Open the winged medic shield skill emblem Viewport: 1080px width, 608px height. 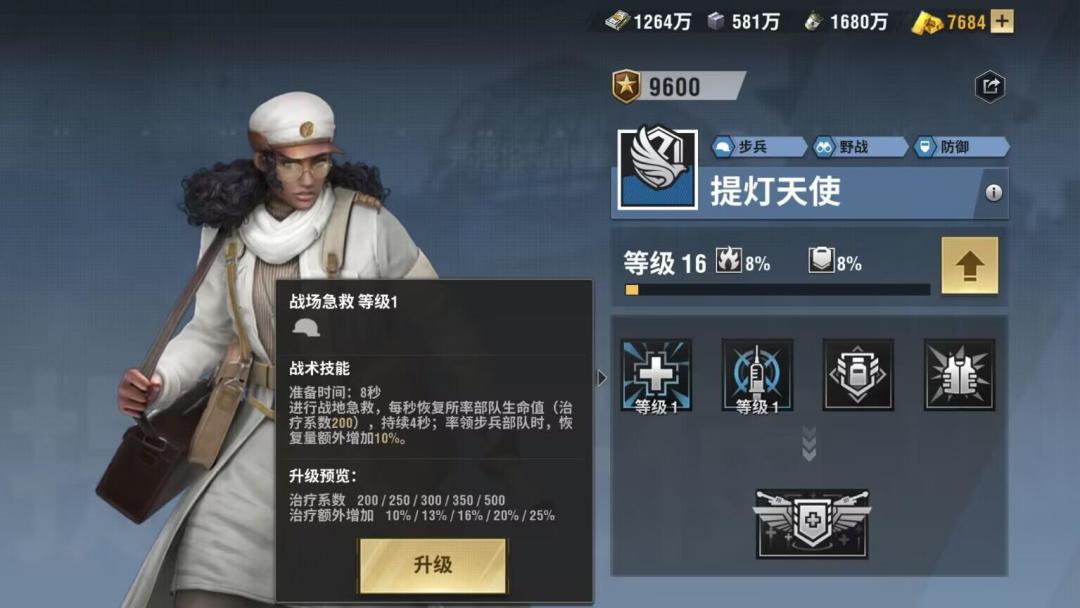(812, 523)
